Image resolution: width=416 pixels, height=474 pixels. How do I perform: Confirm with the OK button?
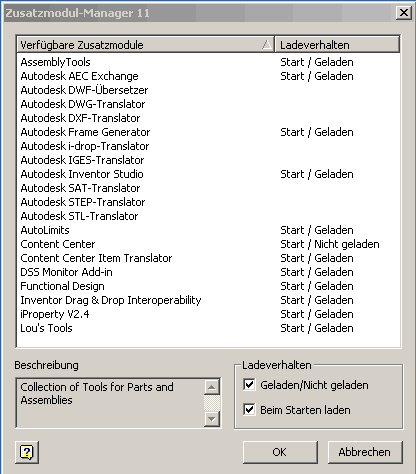tap(280, 452)
